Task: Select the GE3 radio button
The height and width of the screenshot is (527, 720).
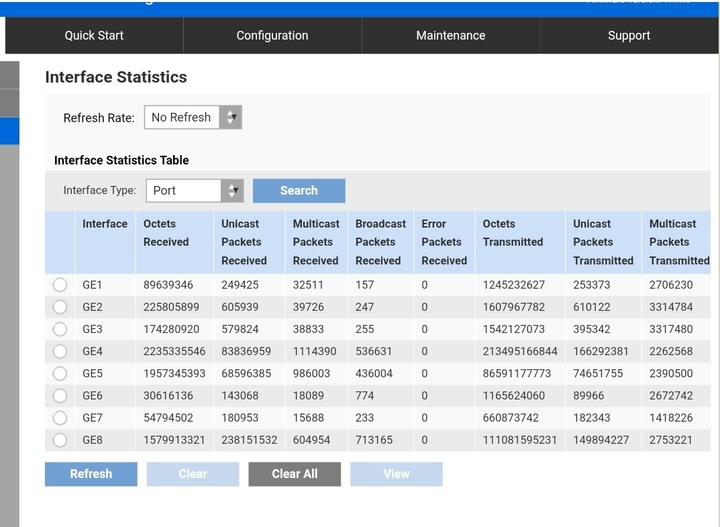Action: click(60, 329)
